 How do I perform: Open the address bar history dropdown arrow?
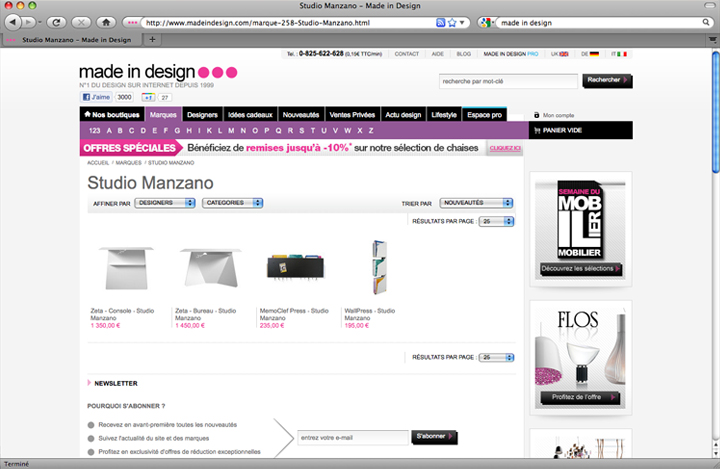click(462, 23)
